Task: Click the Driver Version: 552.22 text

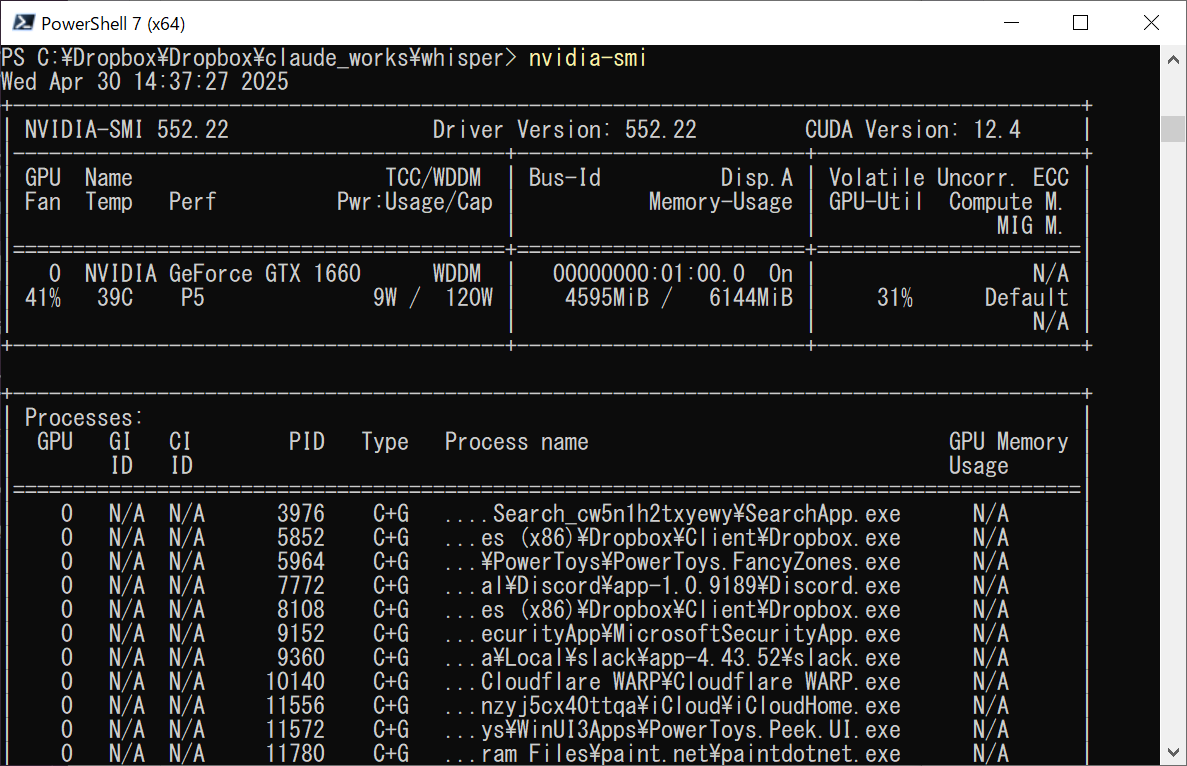Action: [x=565, y=129]
